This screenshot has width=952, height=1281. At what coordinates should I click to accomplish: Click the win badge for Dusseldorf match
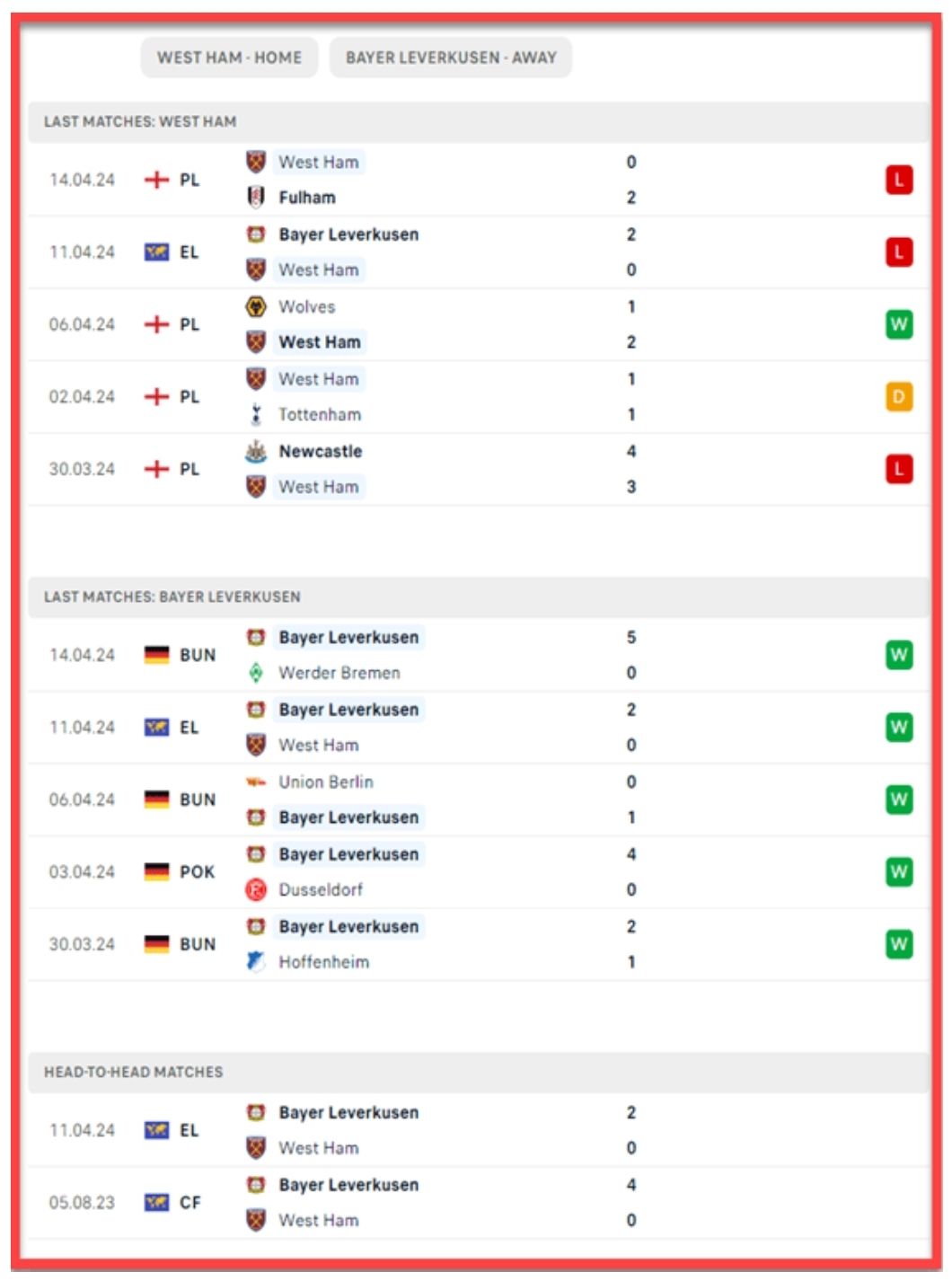898,872
